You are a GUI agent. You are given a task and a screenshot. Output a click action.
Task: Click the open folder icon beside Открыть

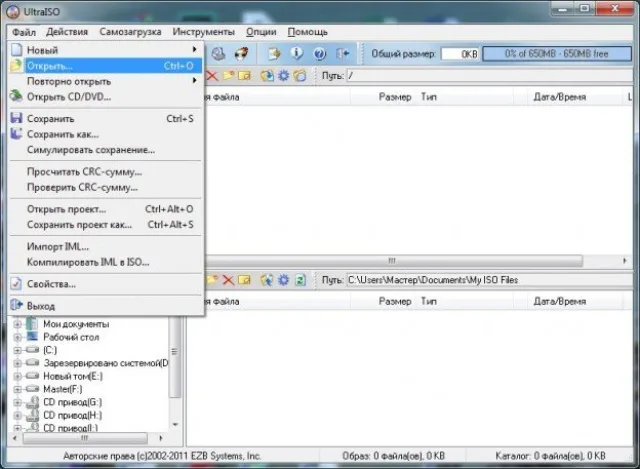pos(16,65)
